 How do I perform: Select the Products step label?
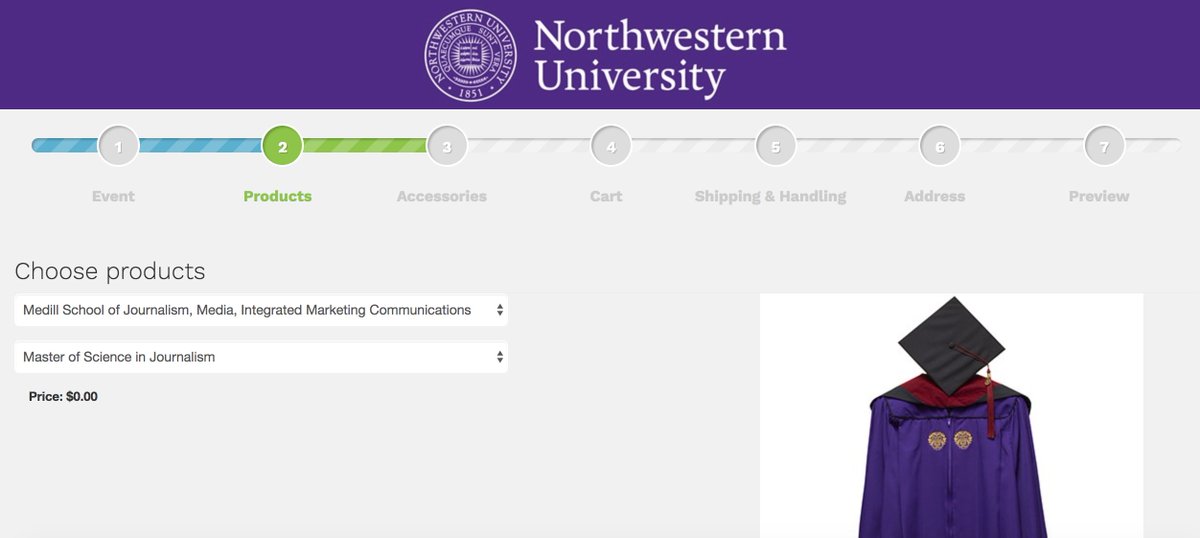(x=278, y=196)
